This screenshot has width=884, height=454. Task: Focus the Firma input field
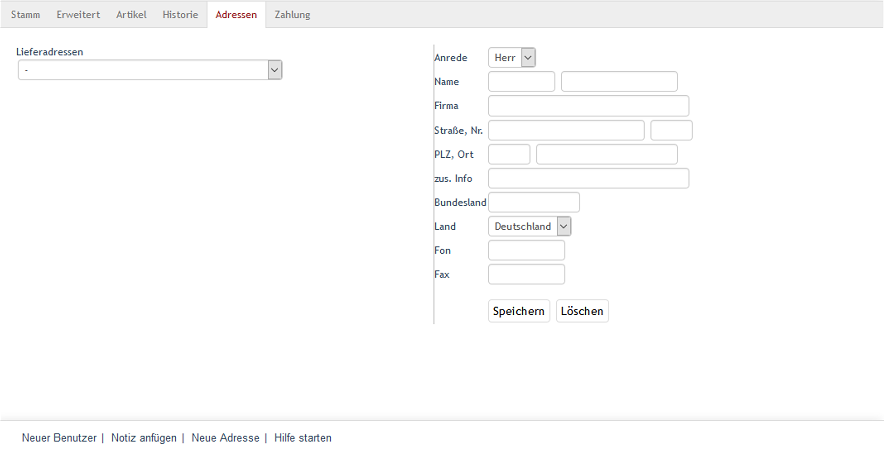(588, 106)
